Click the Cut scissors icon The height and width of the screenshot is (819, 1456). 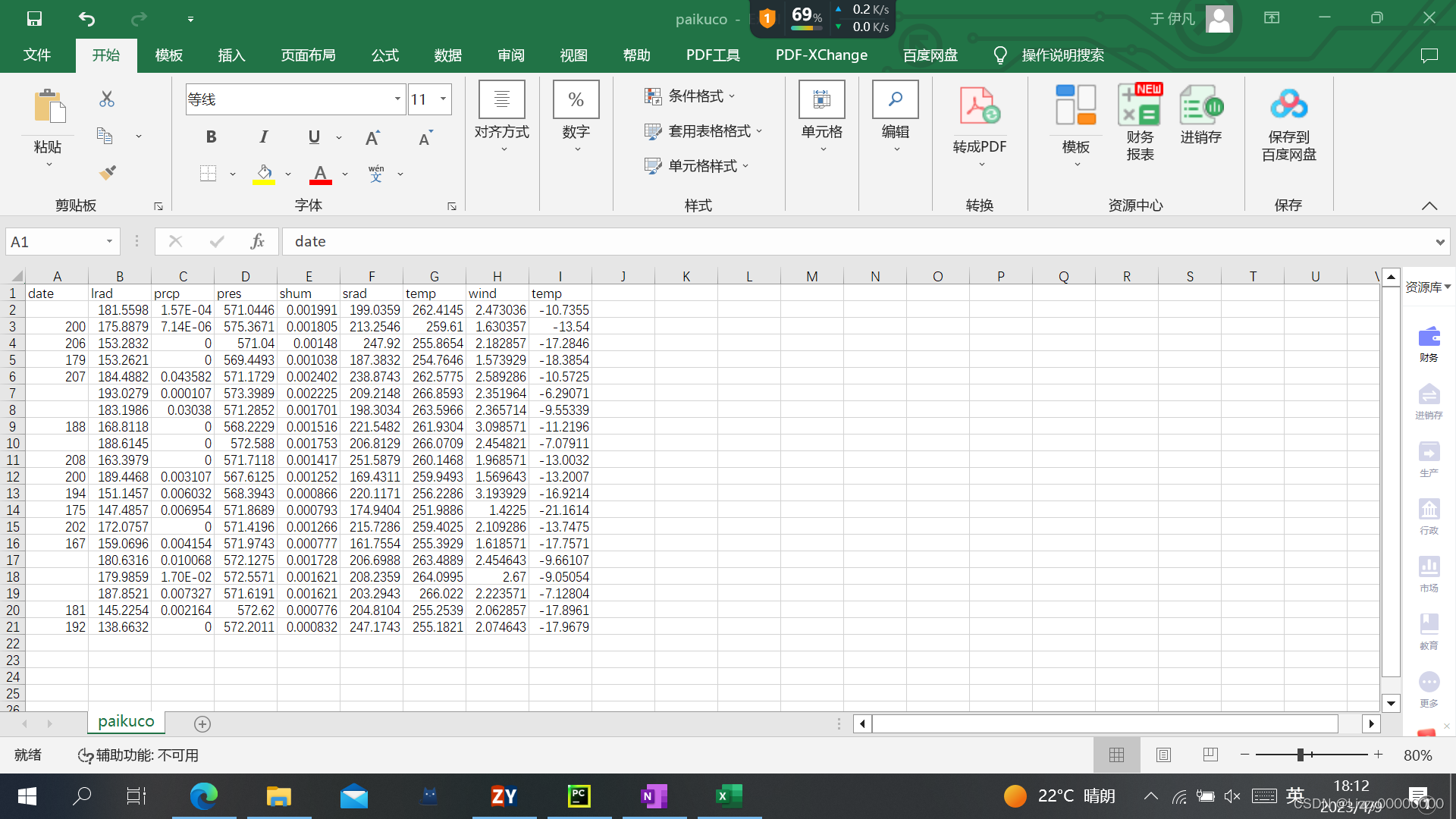pos(107,99)
